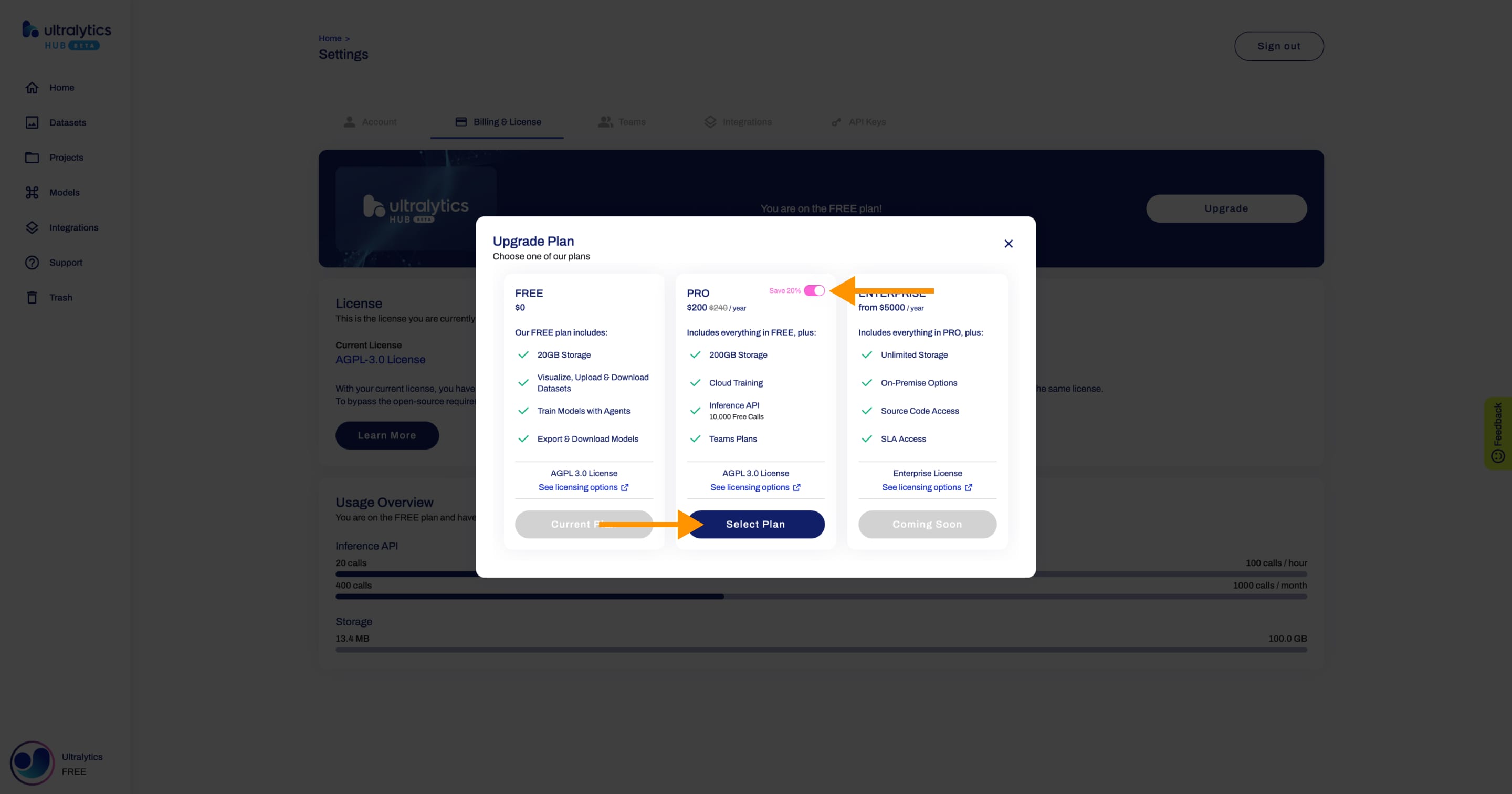Select the PRO plan by clicking Select Plan
This screenshot has height=794, width=1512.
coord(755,524)
